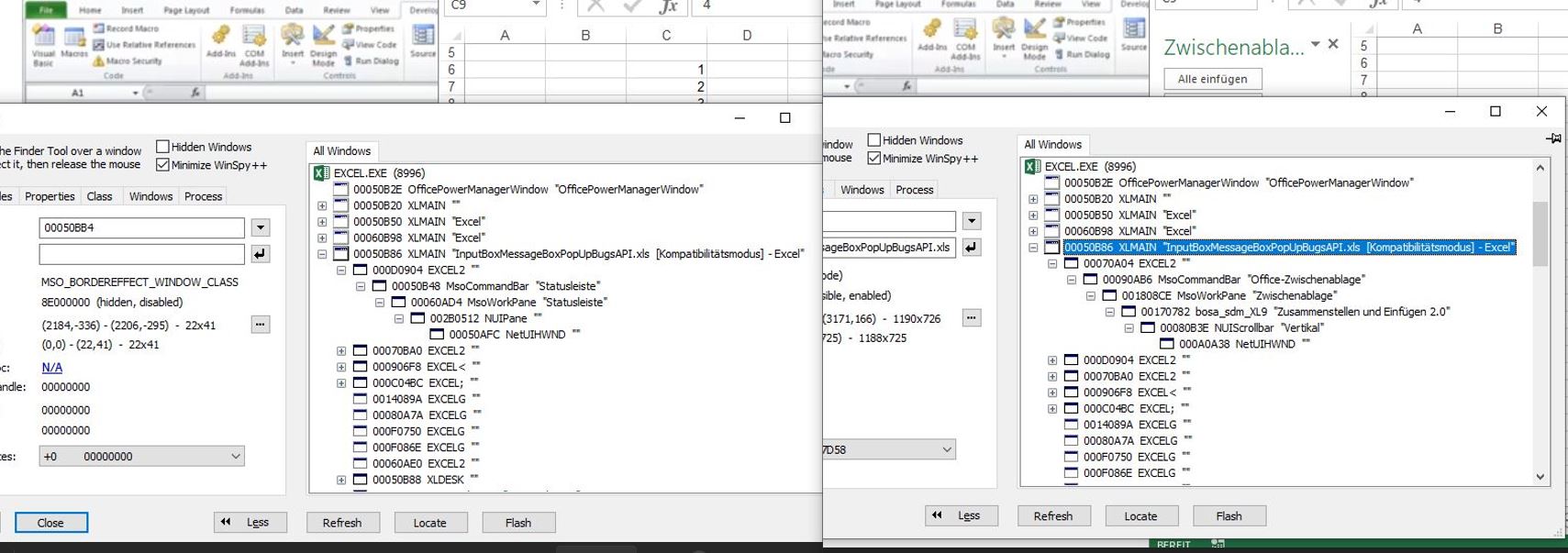Open the 7D58 dropdown in right WinSpy
The width and height of the screenshot is (1568, 553).
947,449
